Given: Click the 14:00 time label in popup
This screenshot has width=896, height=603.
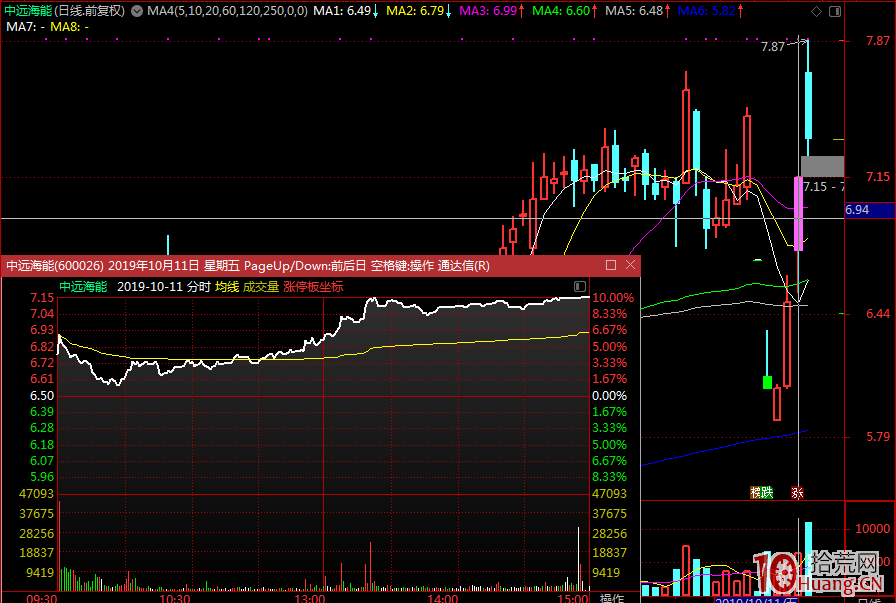Looking at the screenshot, I should tap(442, 598).
